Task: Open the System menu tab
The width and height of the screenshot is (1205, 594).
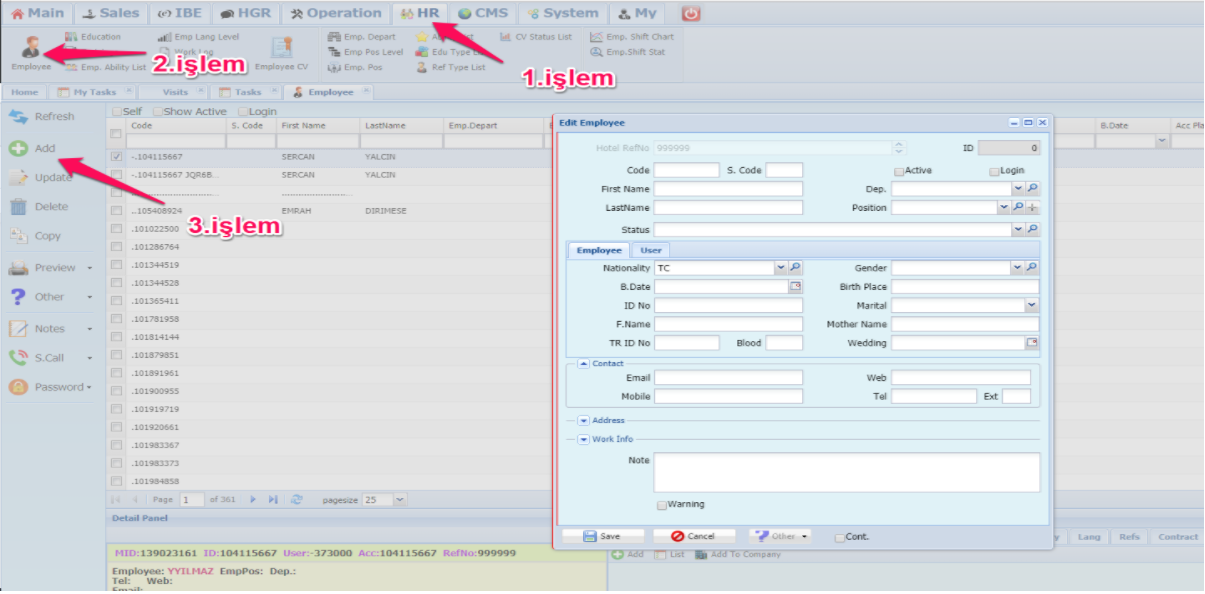Action: [563, 14]
